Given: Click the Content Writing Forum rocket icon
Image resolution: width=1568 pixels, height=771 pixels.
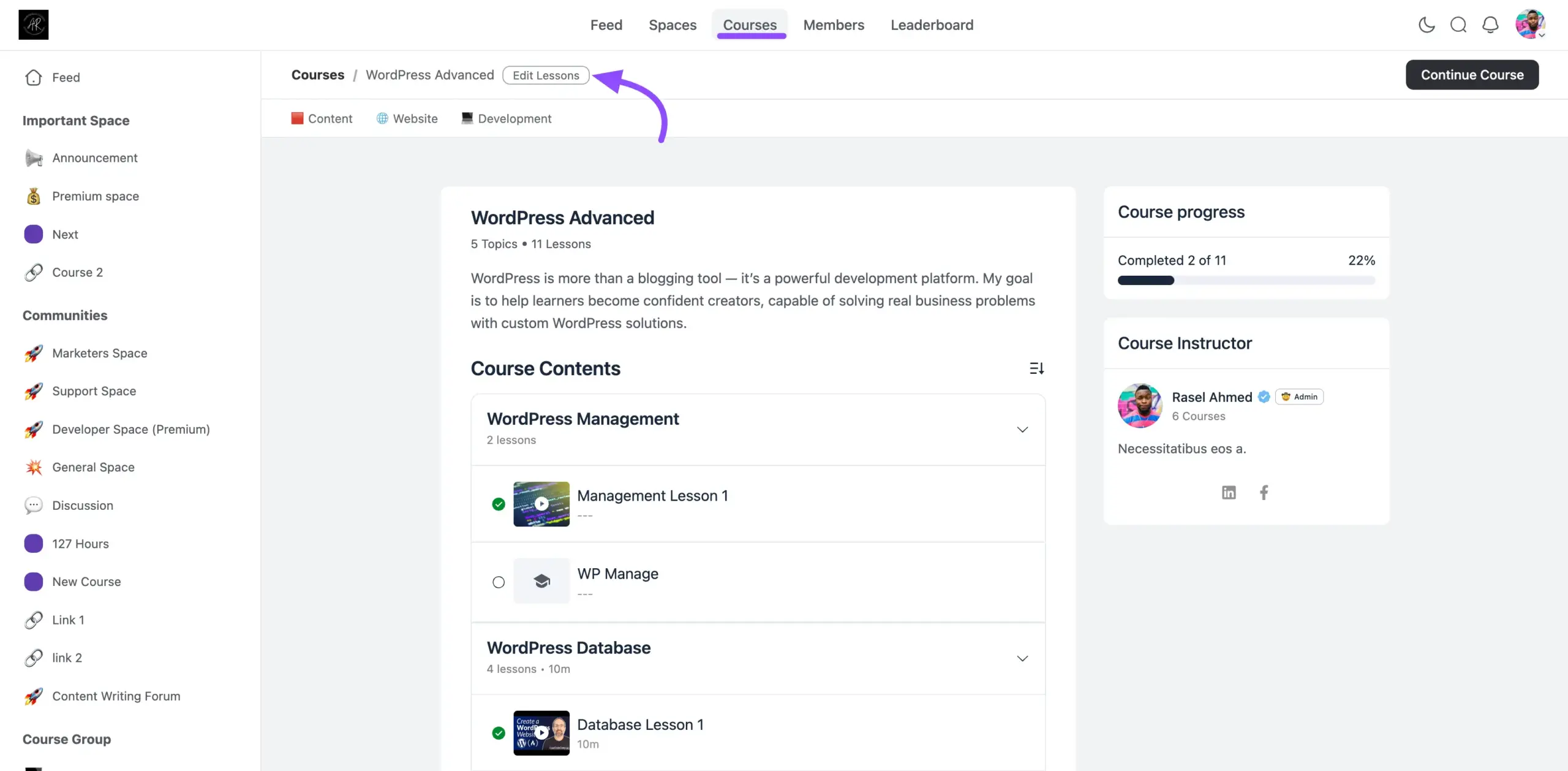Looking at the screenshot, I should (x=34, y=696).
